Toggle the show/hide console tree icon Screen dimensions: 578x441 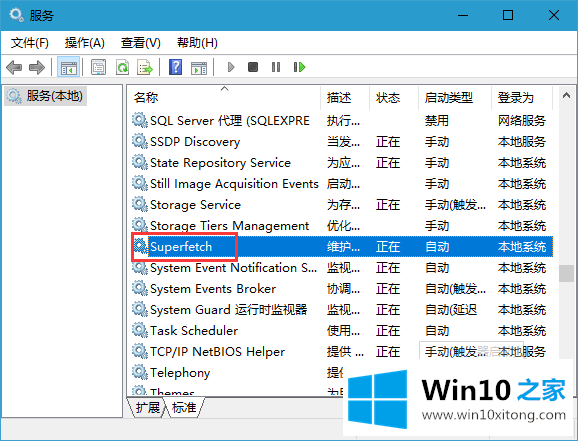pyautogui.click(x=69, y=67)
